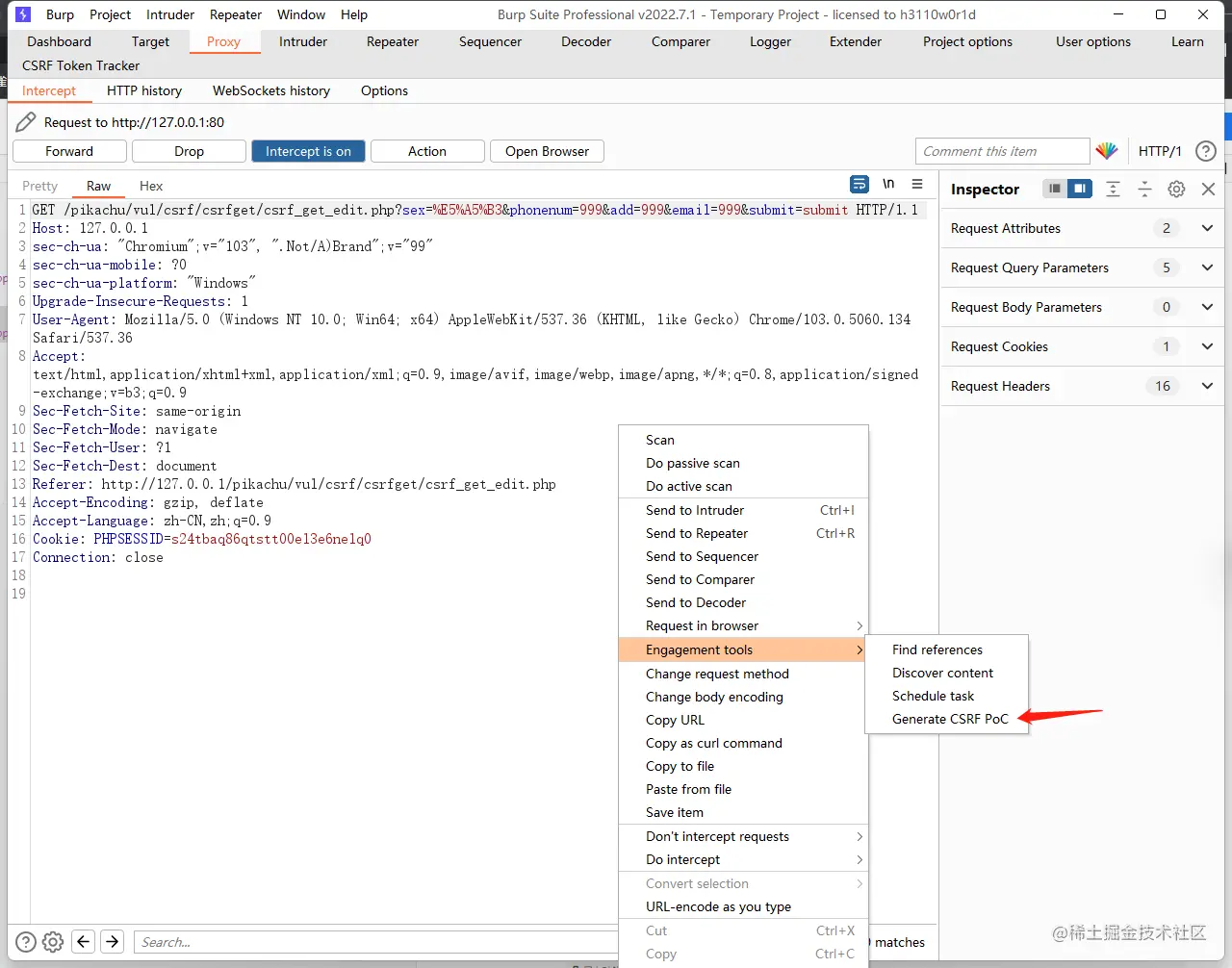The image size is (1232, 968).
Task: Open the CSRF Token Tracker tab
Action: click(81, 65)
